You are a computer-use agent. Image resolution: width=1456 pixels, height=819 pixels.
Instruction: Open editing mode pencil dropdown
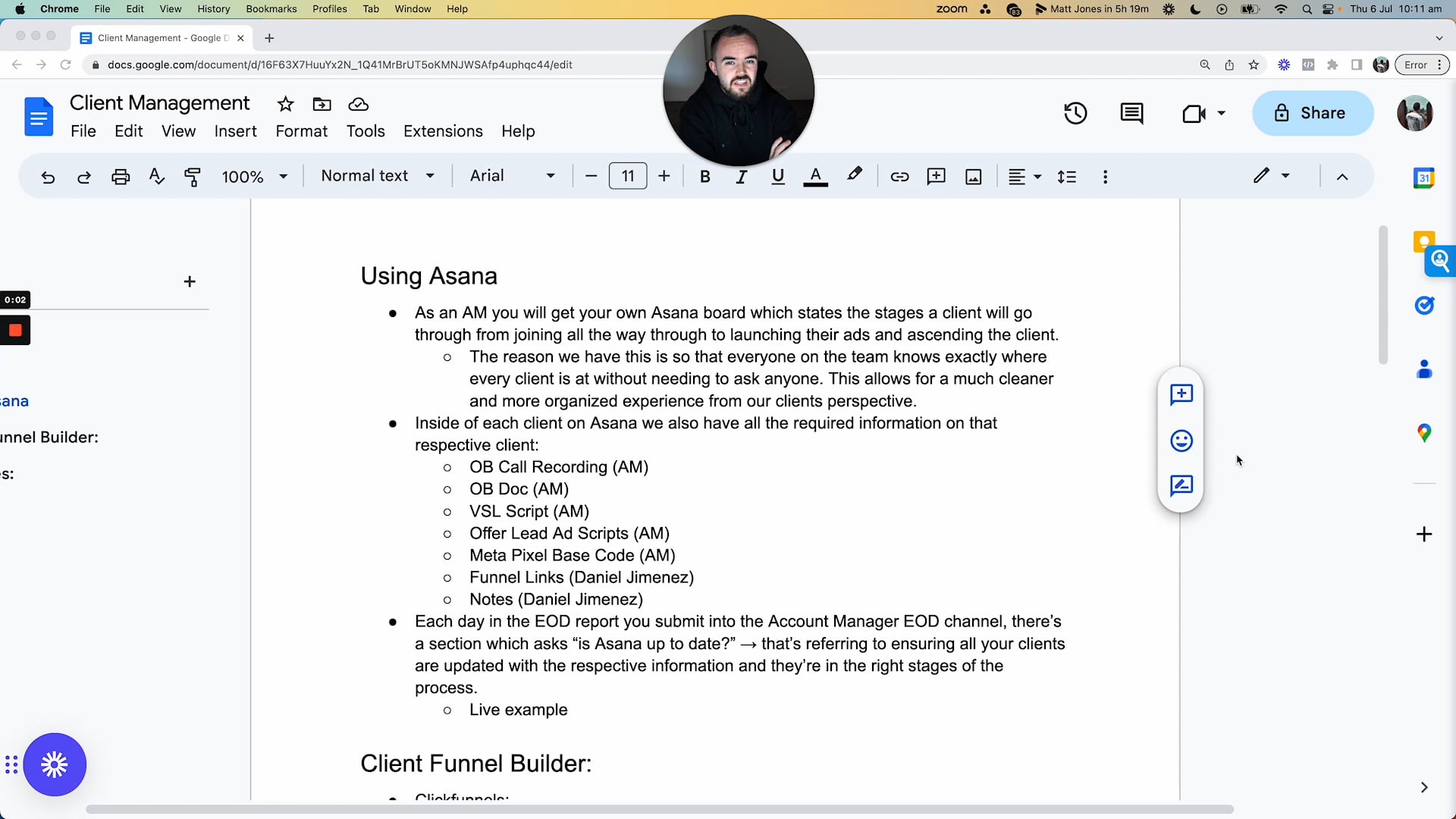1272,176
